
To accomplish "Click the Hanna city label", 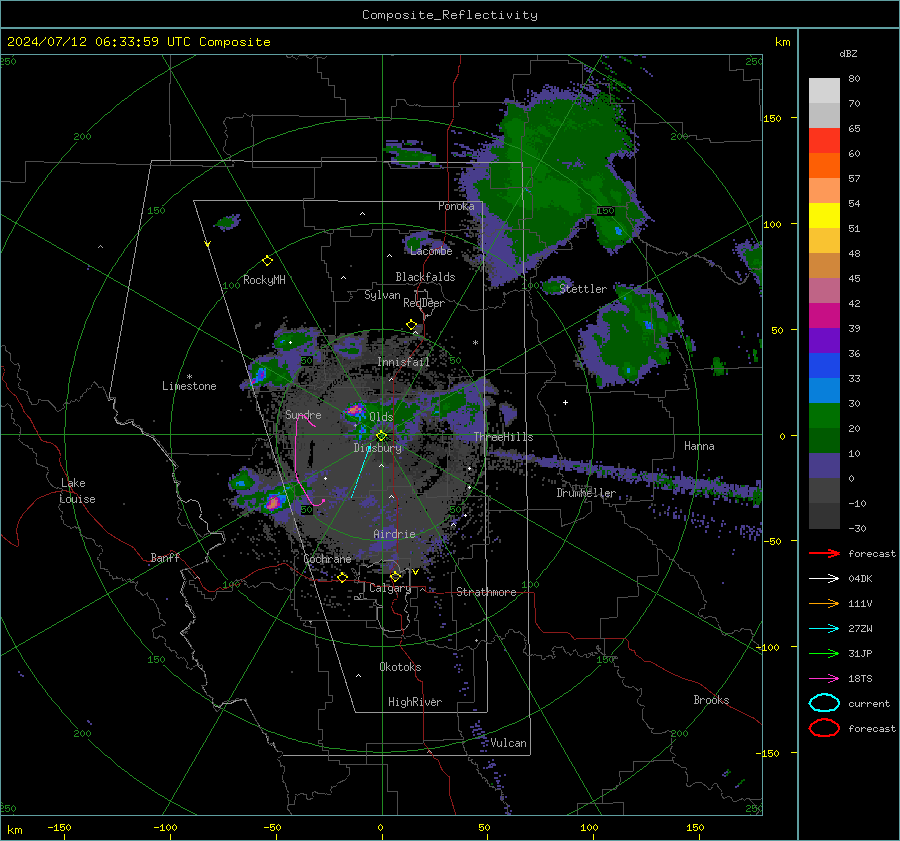I will [x=699, y=446].
